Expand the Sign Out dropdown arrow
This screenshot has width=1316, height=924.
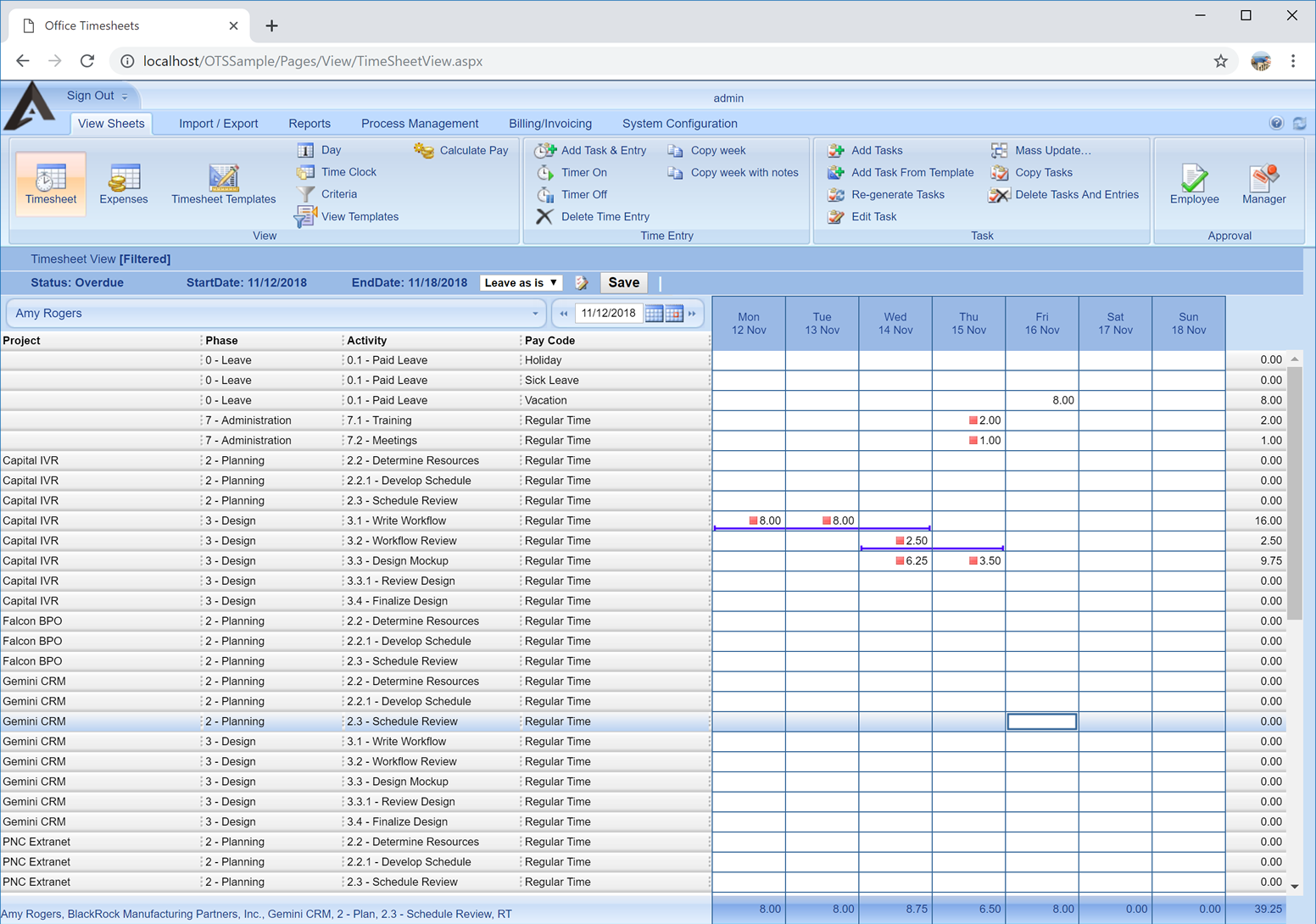click(x=125, y=97)
